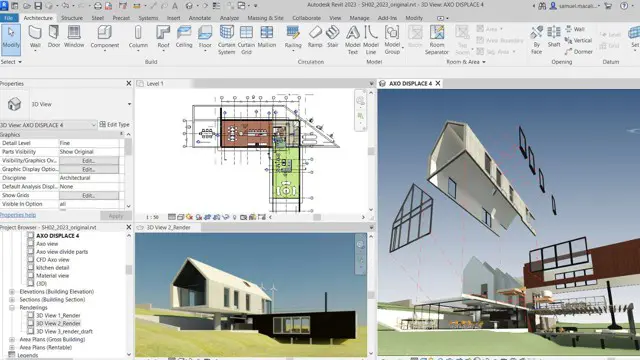This screenshot has height=360, width=640.
Task: Click the Axo view tree item icon
Action: tap(31, 244)
